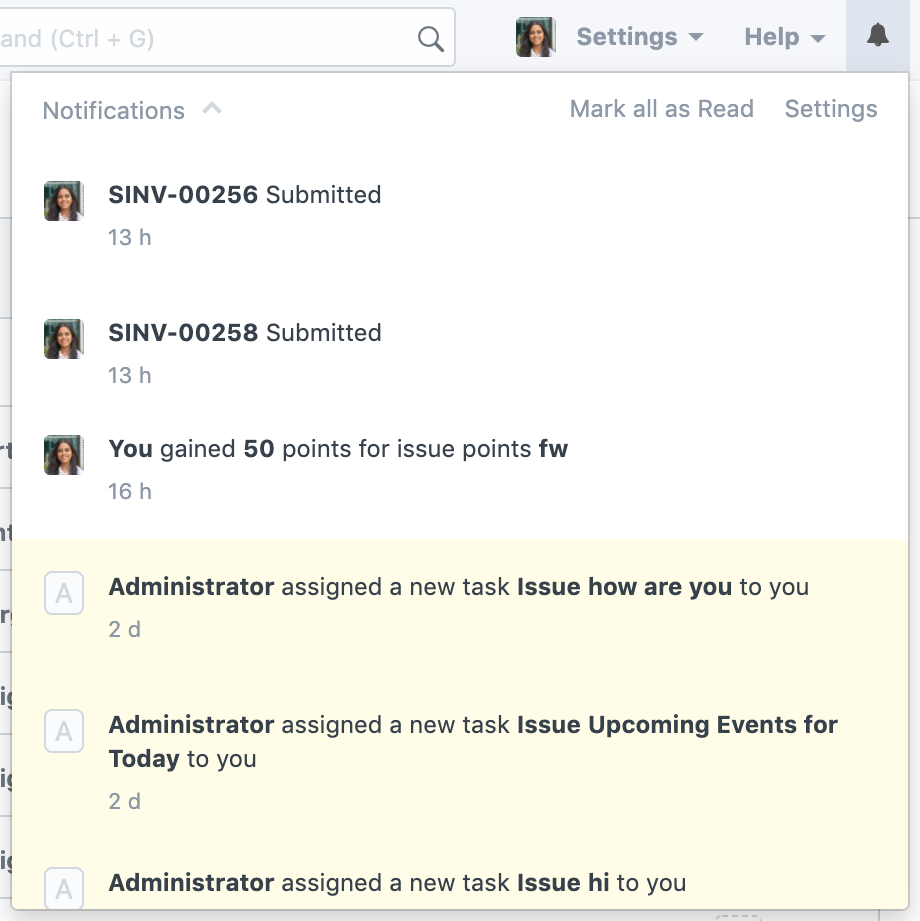
Task: Open the SINV-00258 Submitted notification
Action: (x=245, y=333)
